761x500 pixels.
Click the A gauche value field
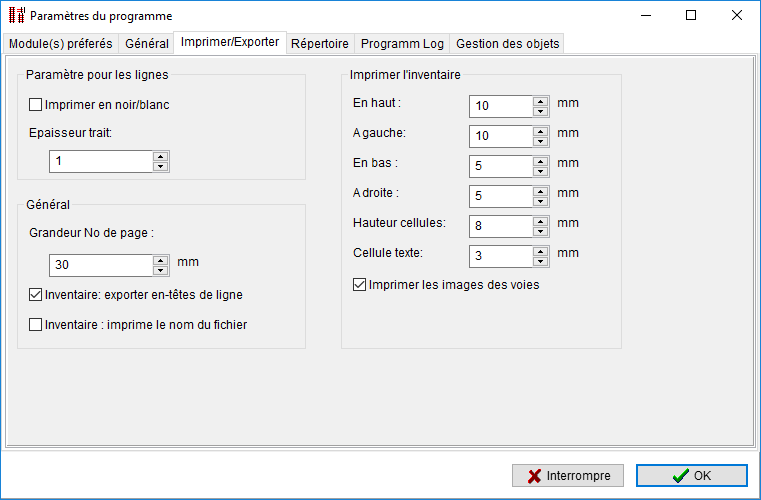[x=501, y=136]
